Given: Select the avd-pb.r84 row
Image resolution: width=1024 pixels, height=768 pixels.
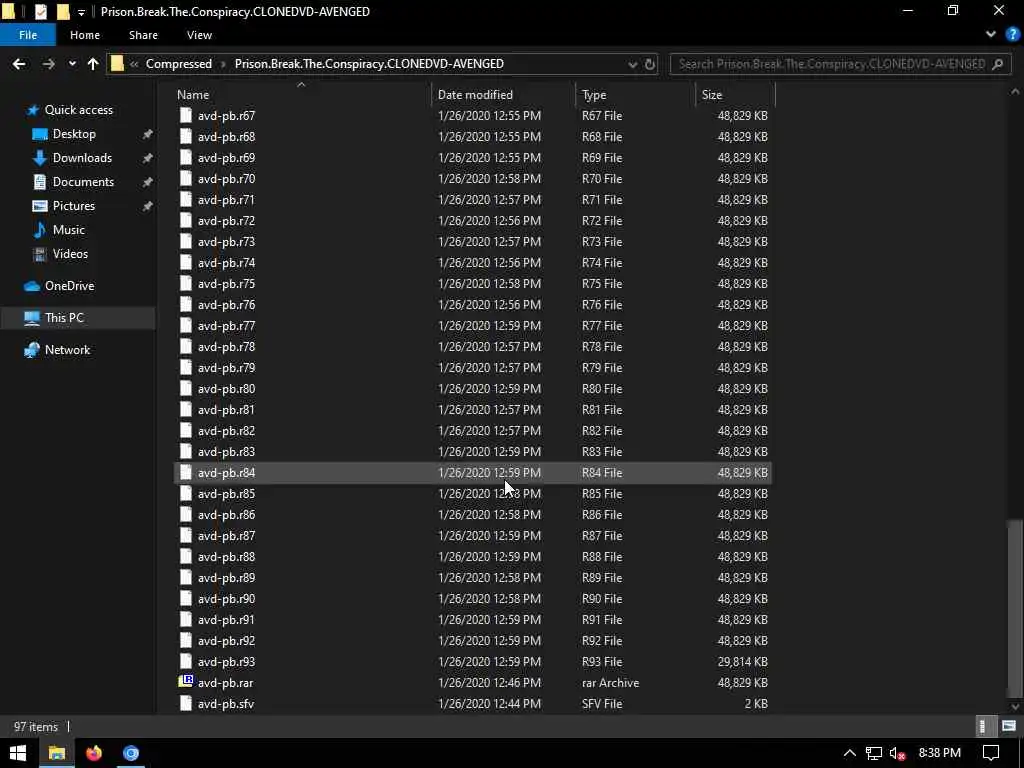Looking at the screenshot, I should pyautogui.click(x=473, y=473).
